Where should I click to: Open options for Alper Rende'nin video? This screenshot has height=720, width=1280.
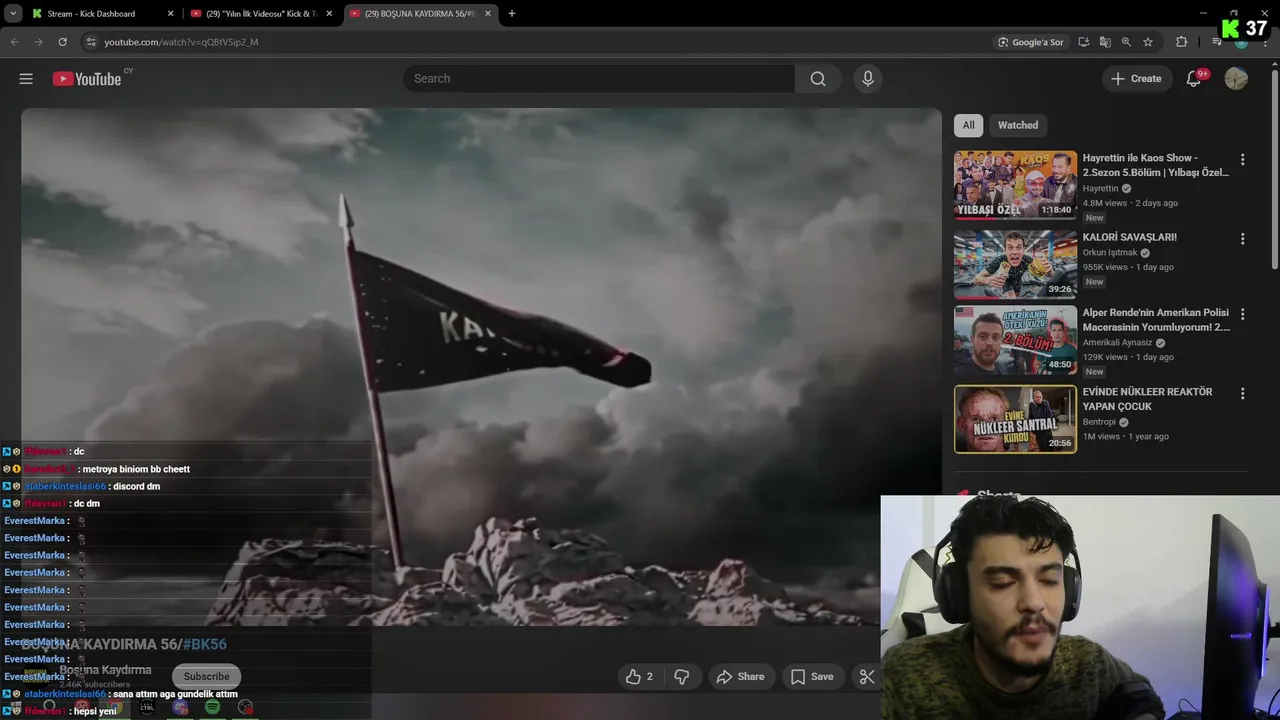(1242, 314)
